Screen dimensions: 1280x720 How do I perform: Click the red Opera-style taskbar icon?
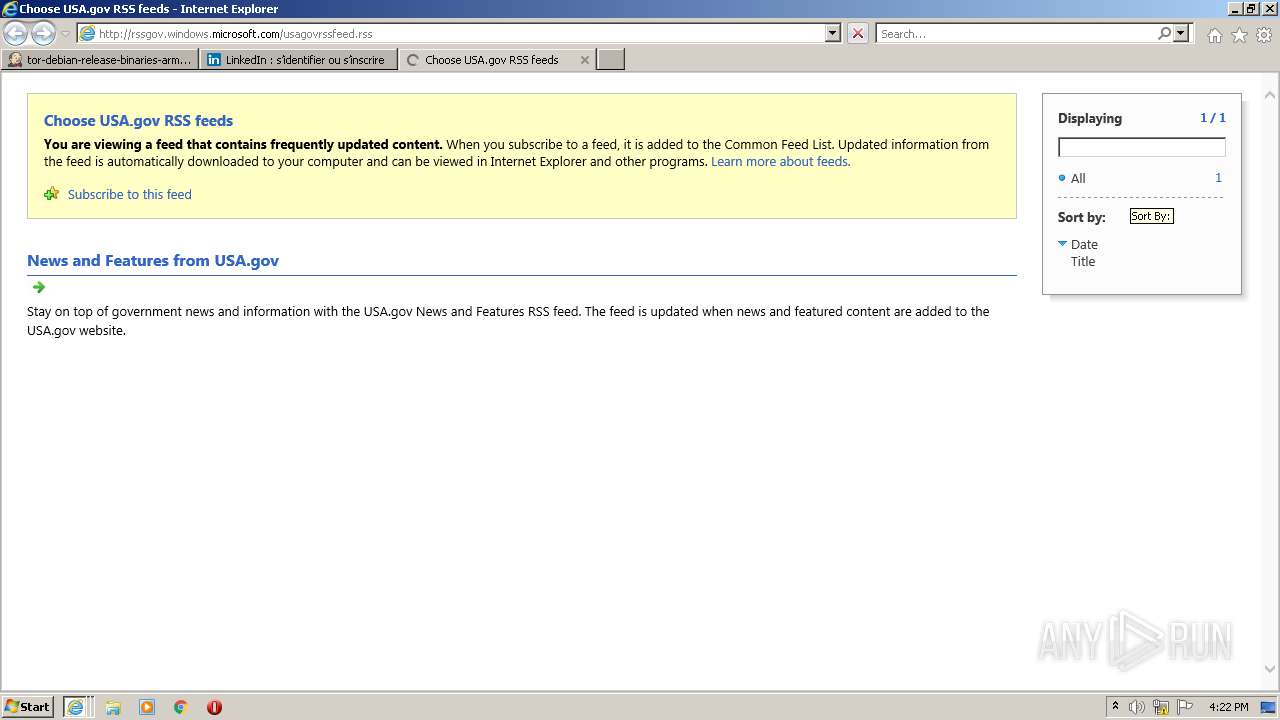[214, 707]
